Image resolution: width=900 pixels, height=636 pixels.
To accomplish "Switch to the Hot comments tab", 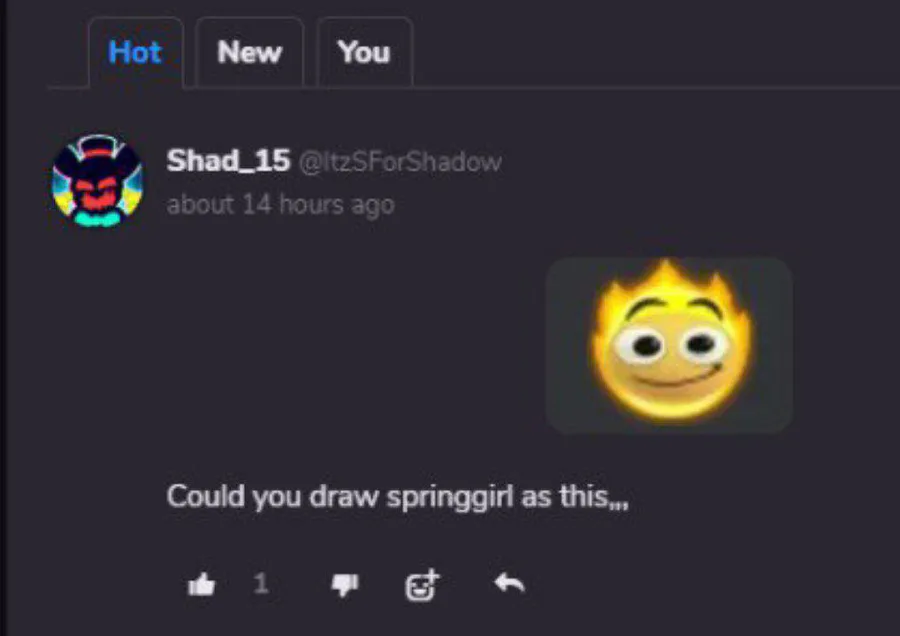I will tap(135, 52).
